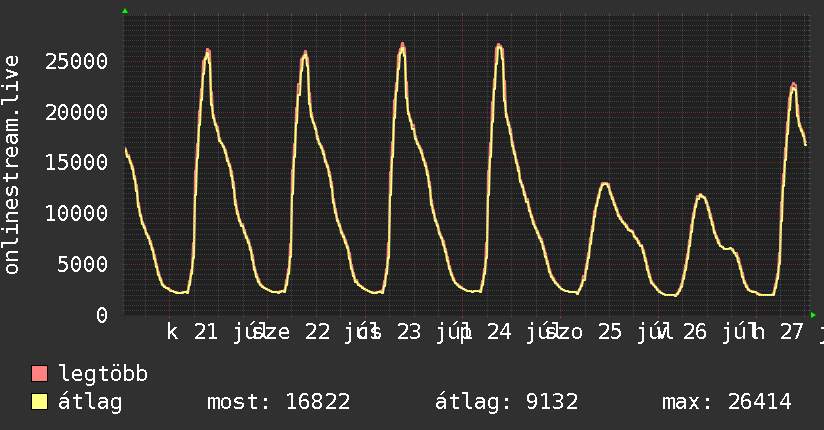Click the 10000 y-axis label
Viewport: 824px width, 430px height.
click(77, 213)
